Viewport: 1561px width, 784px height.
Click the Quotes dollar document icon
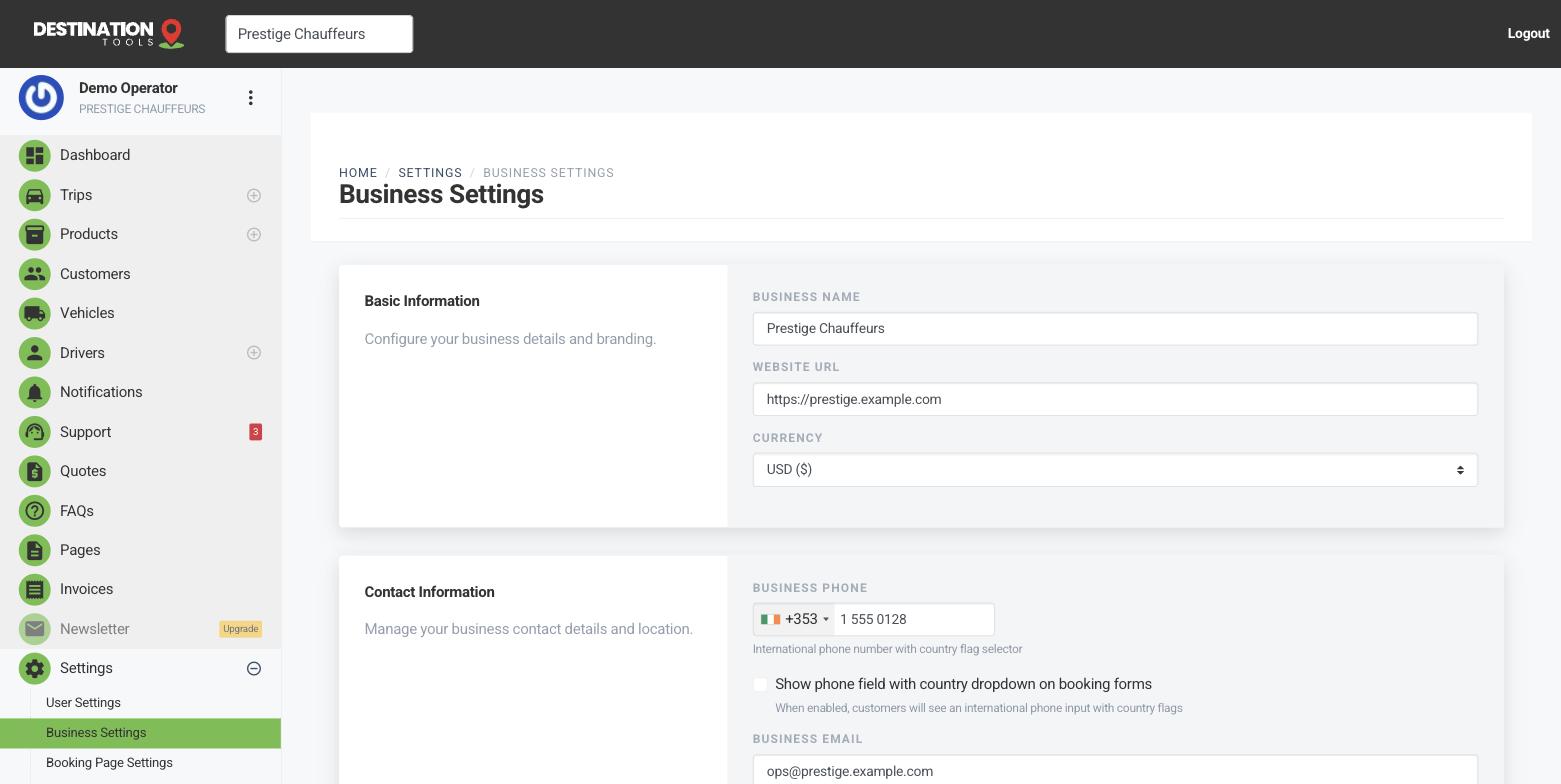(x=34, y=471)
